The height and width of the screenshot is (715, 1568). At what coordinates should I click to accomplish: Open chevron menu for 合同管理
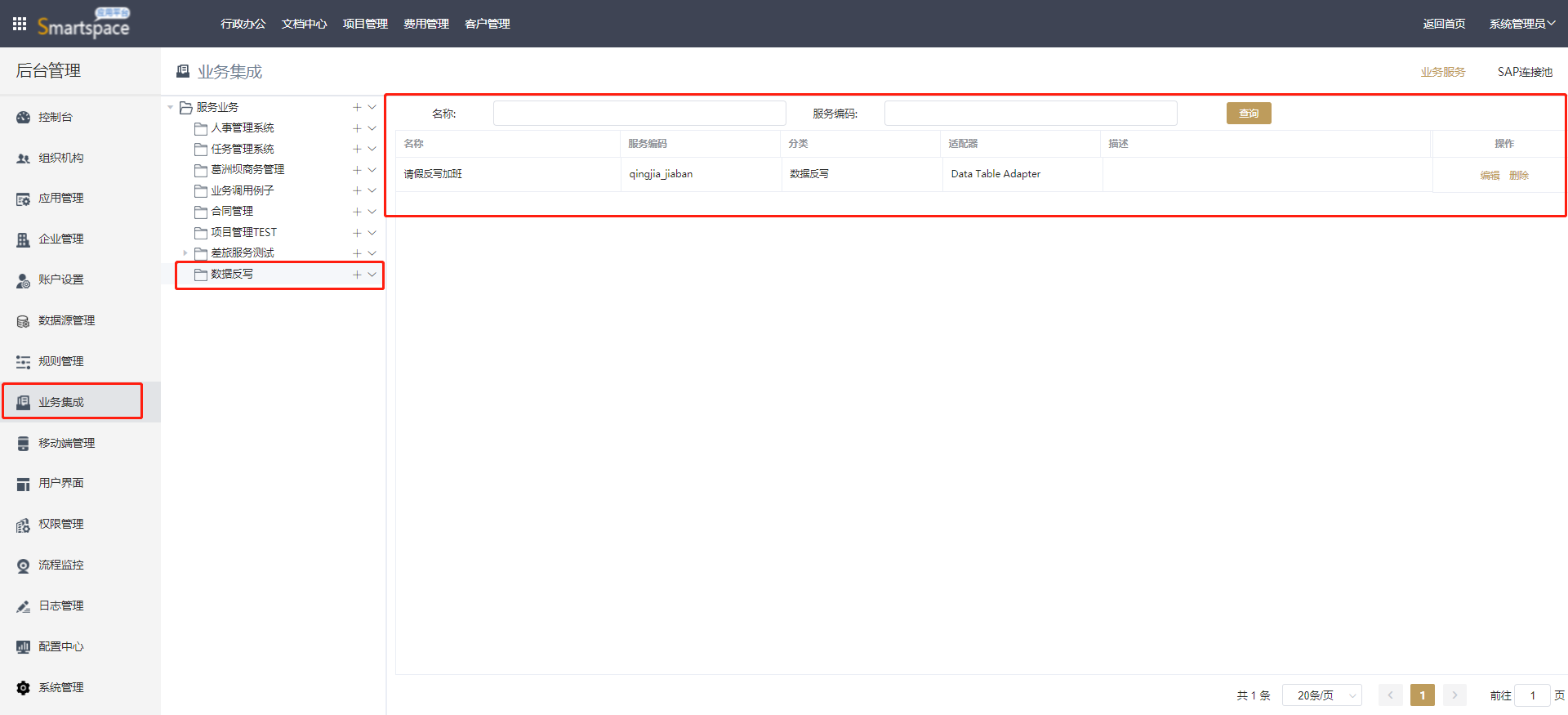tap(372, 212)
